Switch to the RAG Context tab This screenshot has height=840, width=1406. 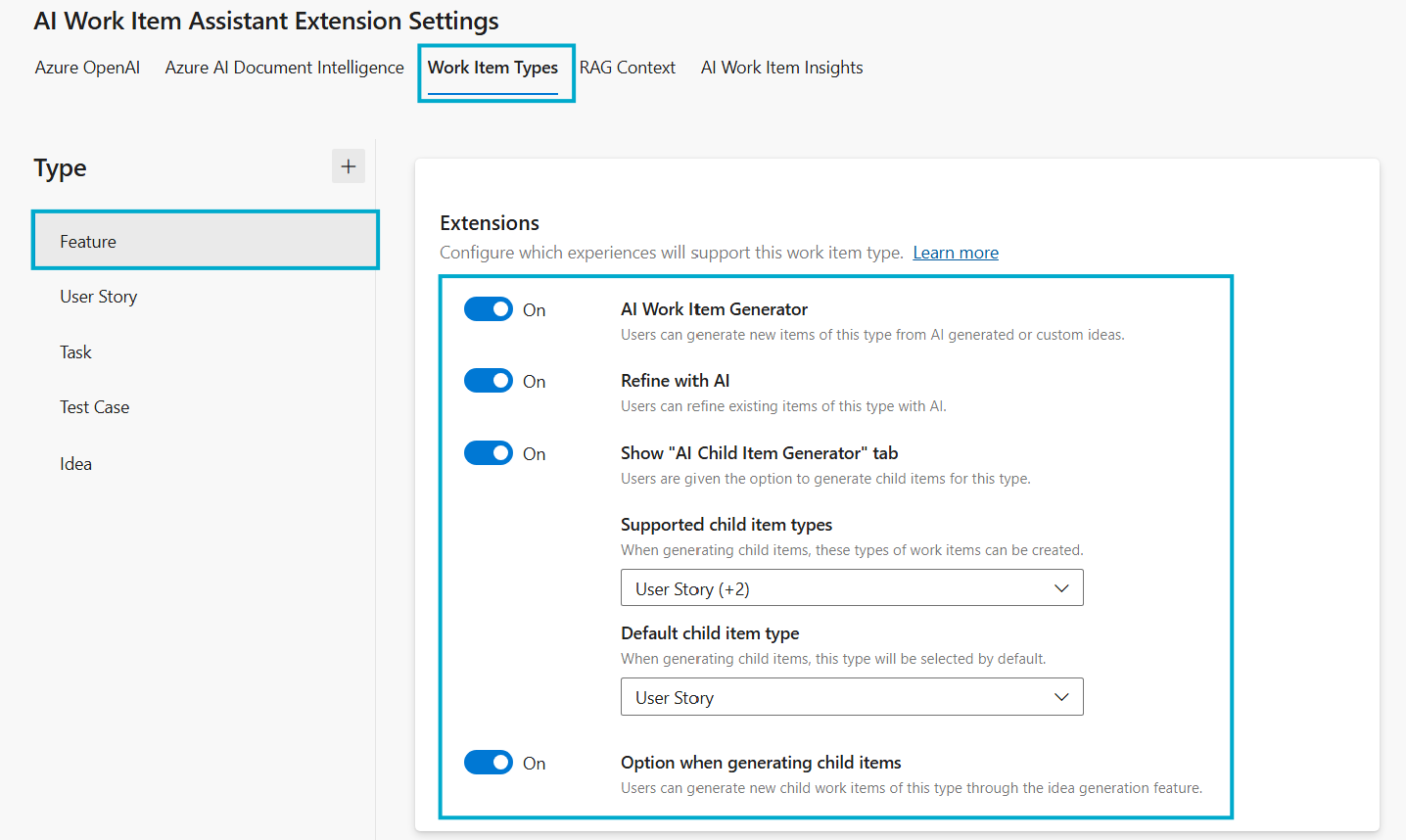[627, 68]
